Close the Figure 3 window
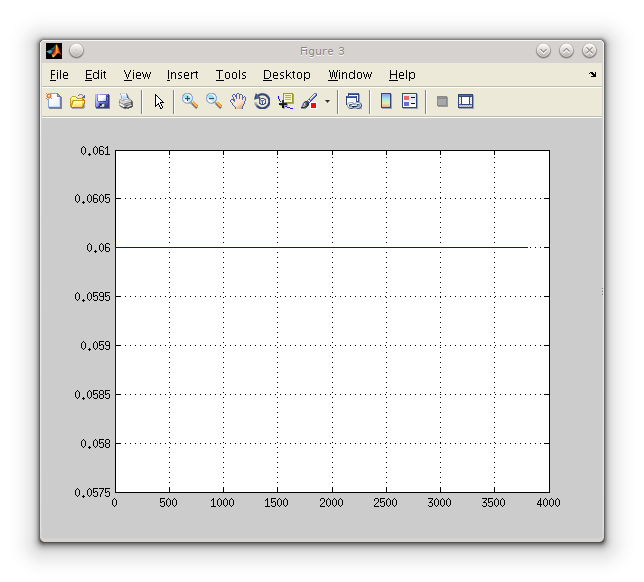 [589, 51]
